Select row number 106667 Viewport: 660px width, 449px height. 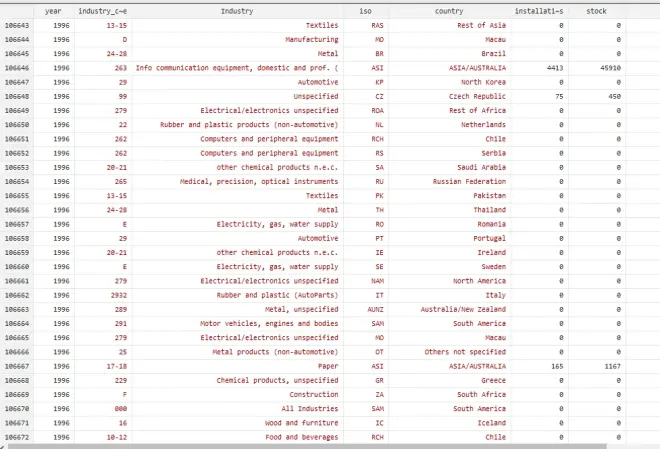click(x=18, y=366)
